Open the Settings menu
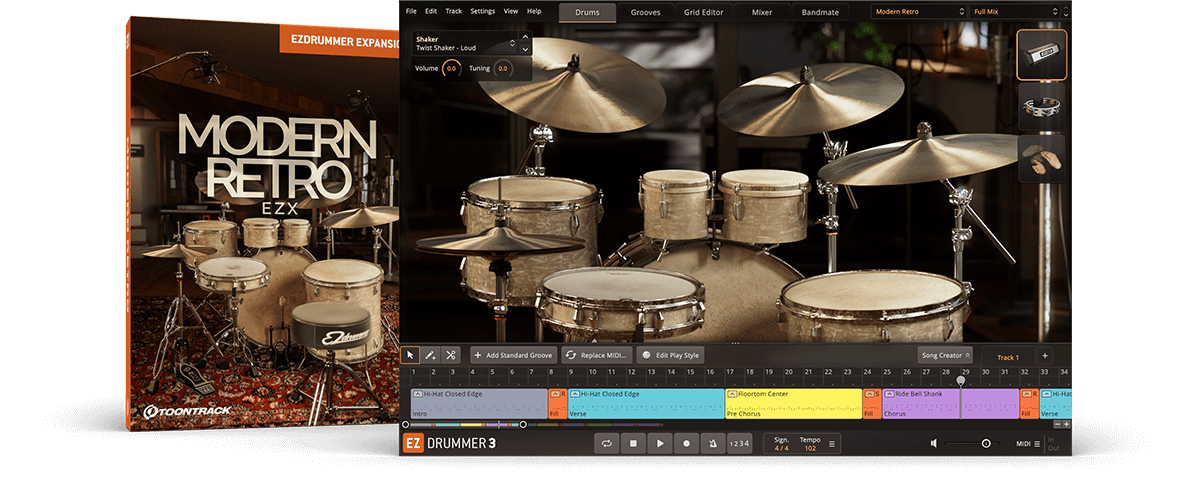1200x488 pixels. 482,11
